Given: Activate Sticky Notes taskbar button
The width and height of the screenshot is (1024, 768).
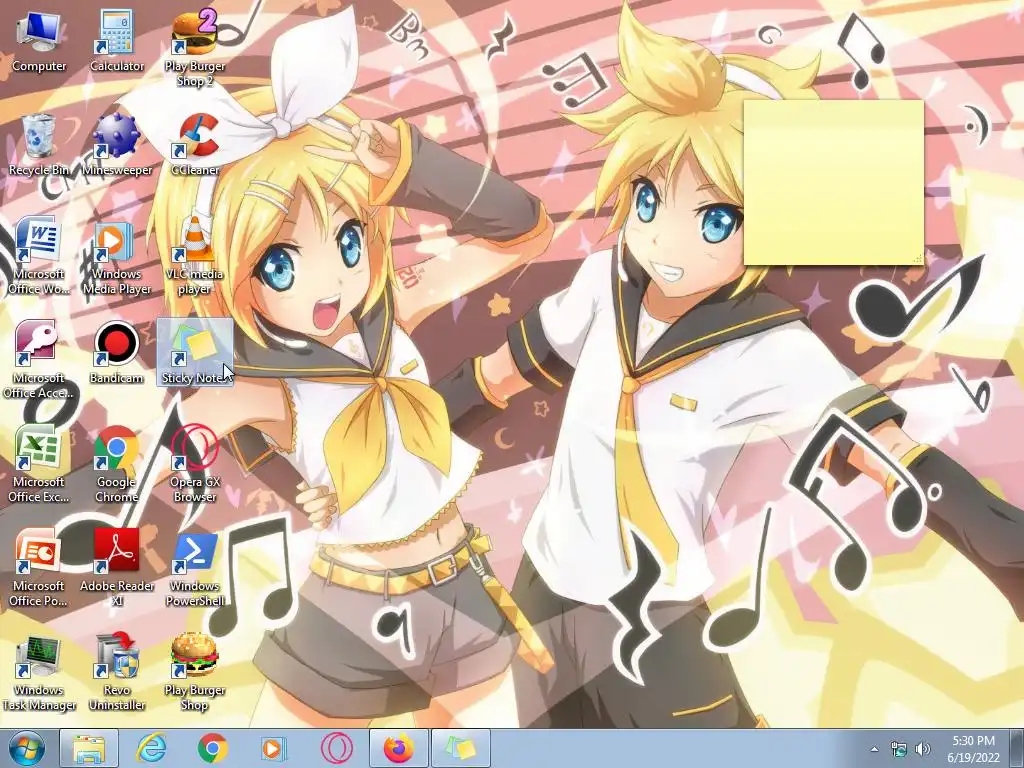Looking at the screenshot, I should pos(460,748).
